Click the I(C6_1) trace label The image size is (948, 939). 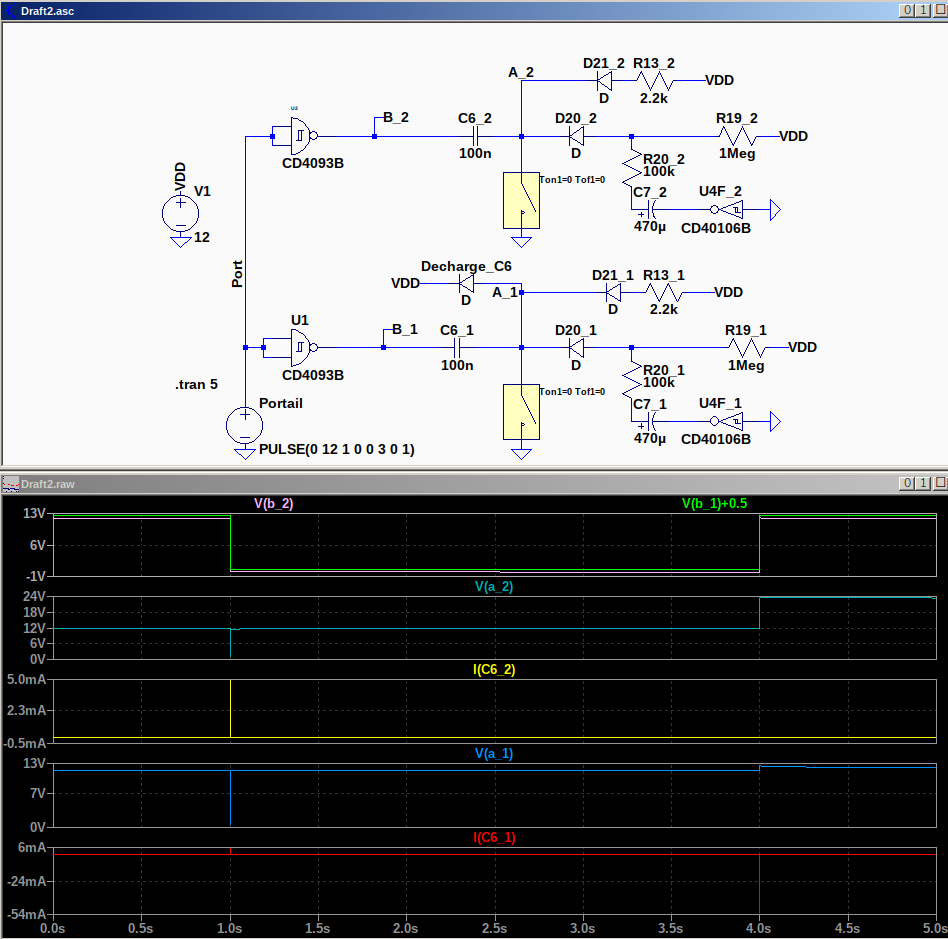(x=494, y=837)
